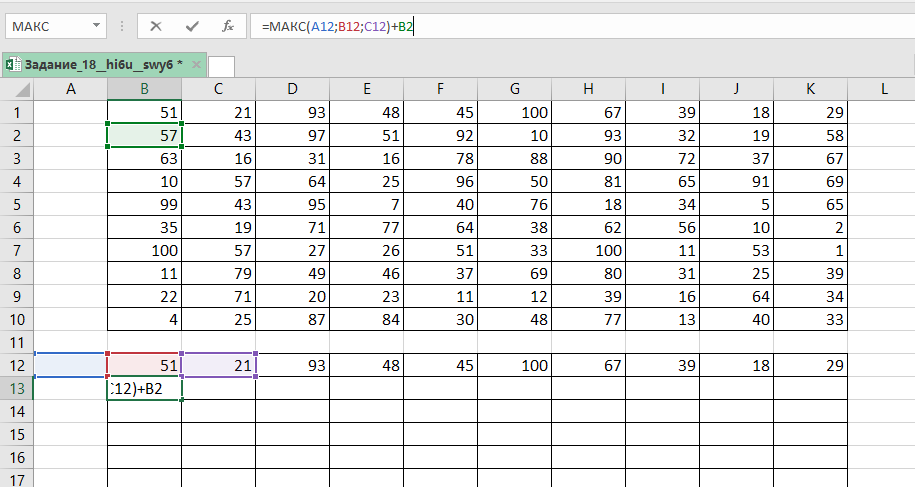The height and width of the screenshot is (487, 915).
Task: Click cell C13 right of the edited cell
Action: 219,388
